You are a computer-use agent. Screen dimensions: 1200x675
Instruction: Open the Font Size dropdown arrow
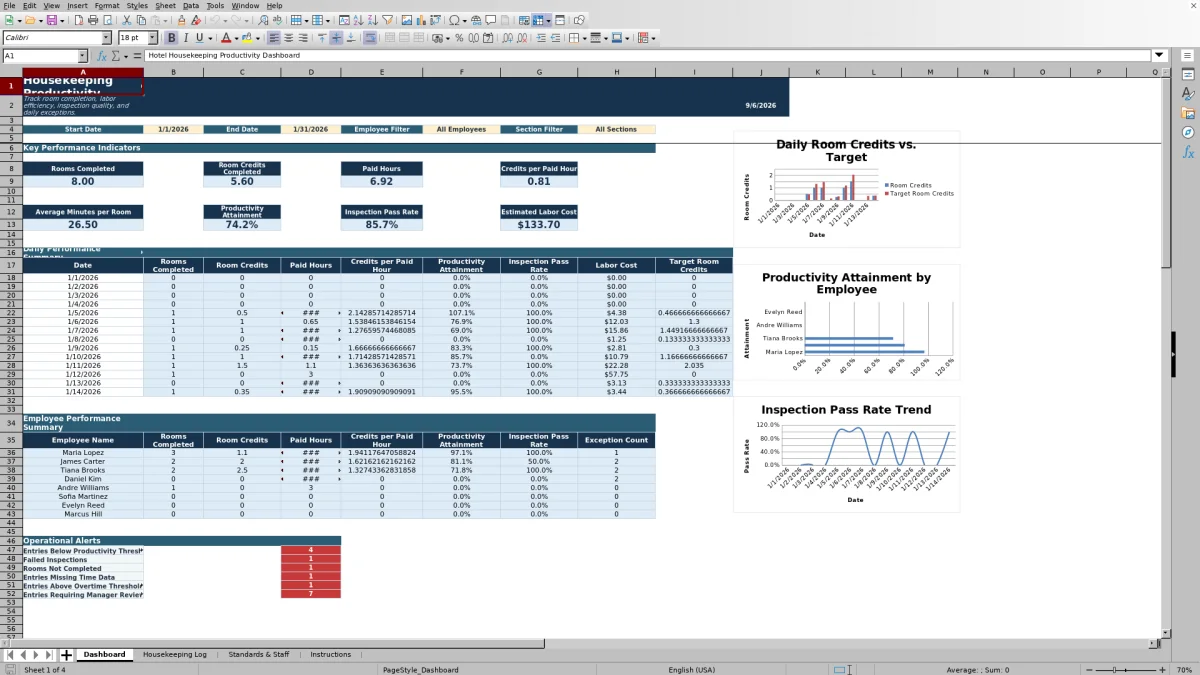pyautogui.click(x=152, y=38)
